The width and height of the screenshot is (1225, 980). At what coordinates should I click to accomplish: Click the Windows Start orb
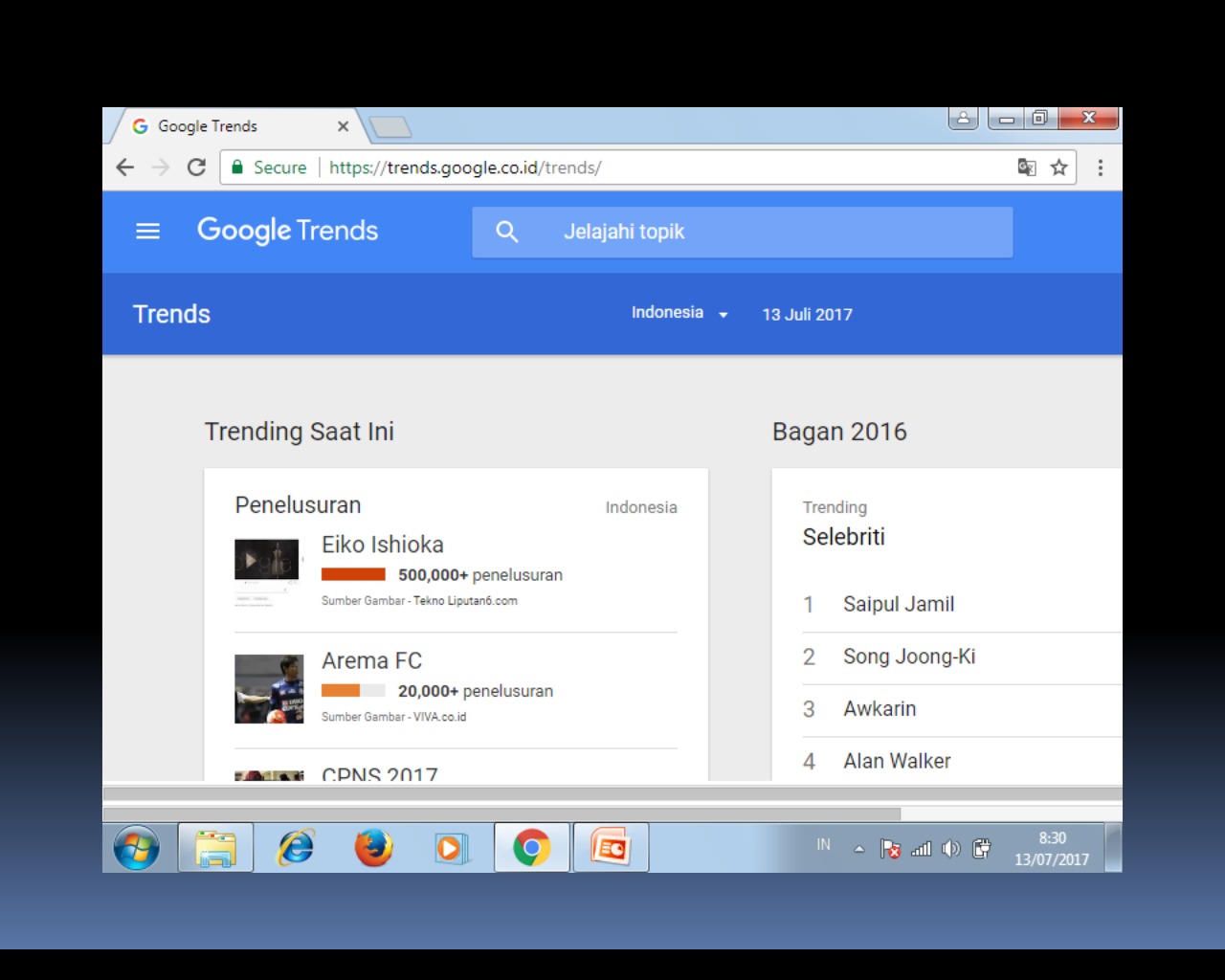pyautogui.click(x=137, y=848)
